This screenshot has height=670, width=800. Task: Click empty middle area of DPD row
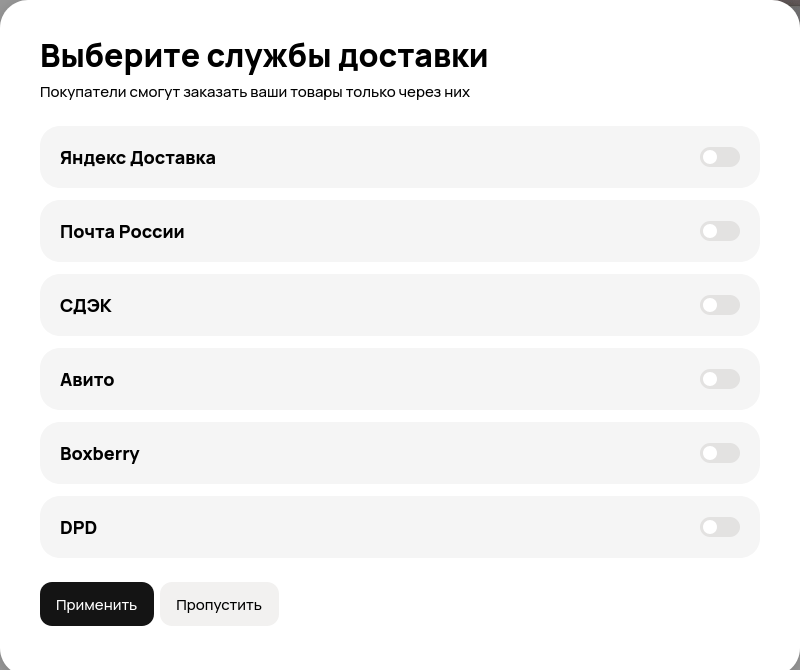click(x=400, y=527)
